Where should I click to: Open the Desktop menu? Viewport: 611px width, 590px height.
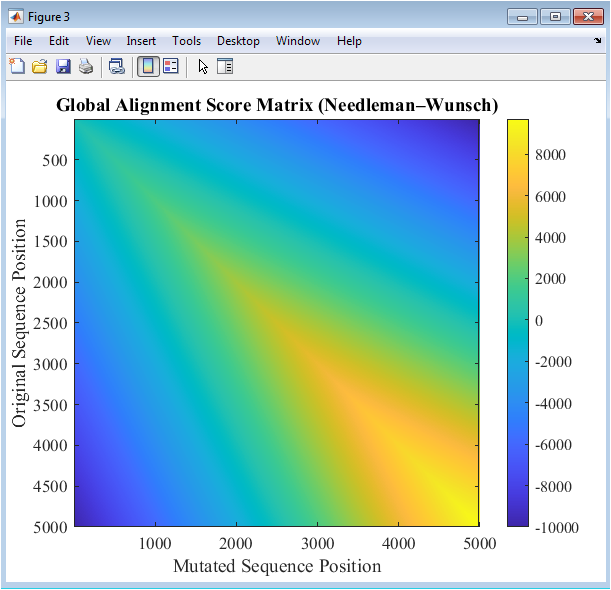click(x=238, y=41)
